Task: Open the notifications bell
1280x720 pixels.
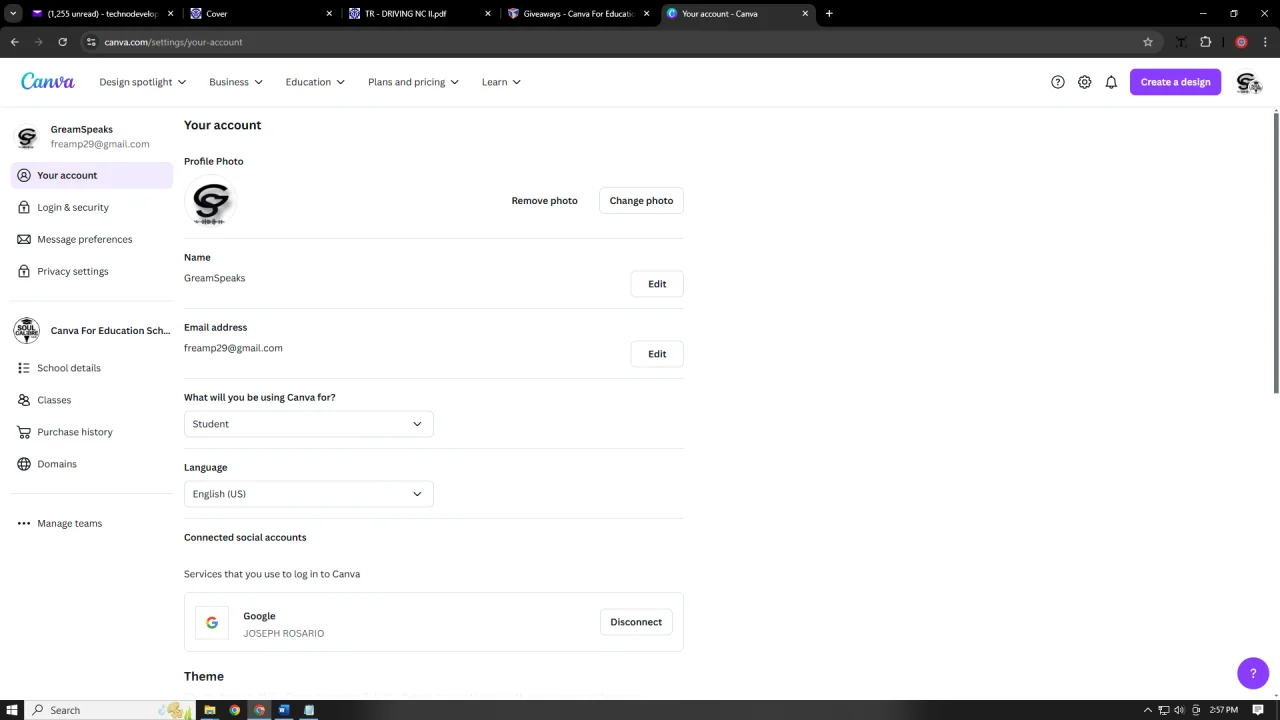Action: pyautogui.click(x=1111, y=82)
